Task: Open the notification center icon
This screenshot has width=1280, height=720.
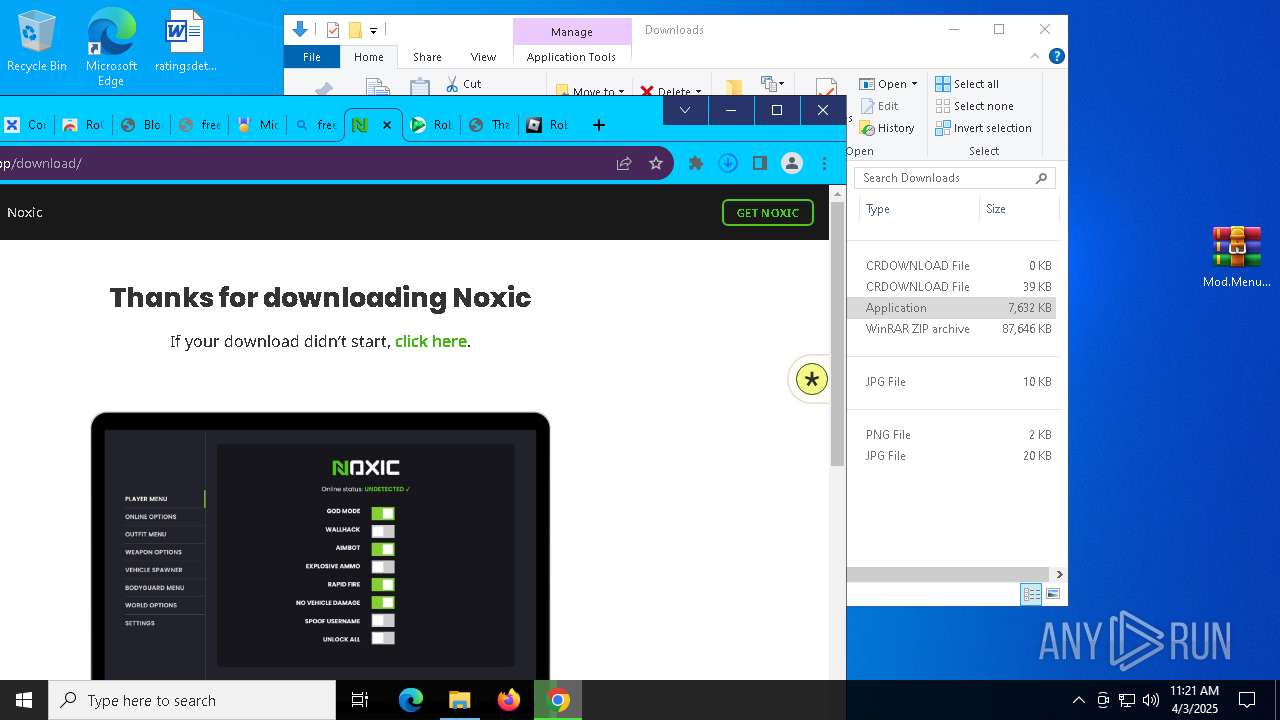Action: [1247, 700]
